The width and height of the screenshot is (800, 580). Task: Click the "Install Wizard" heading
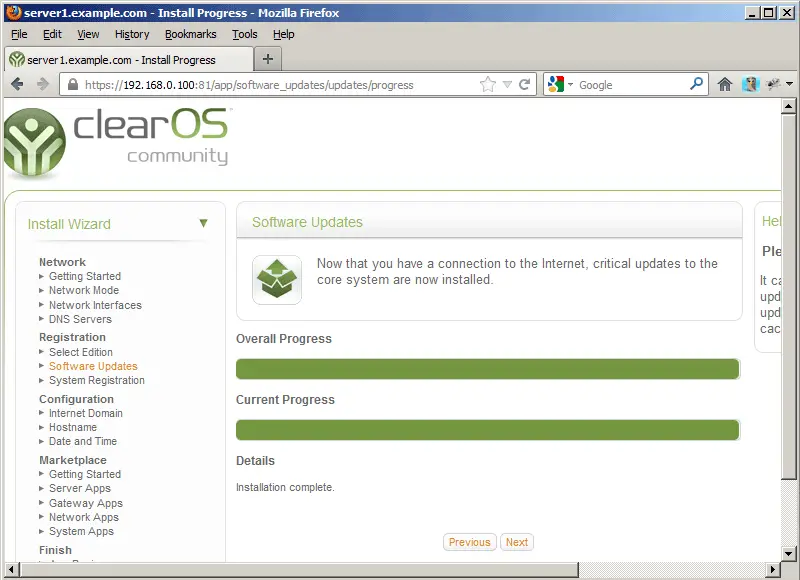pyautogui.click(x=69, y=224)
